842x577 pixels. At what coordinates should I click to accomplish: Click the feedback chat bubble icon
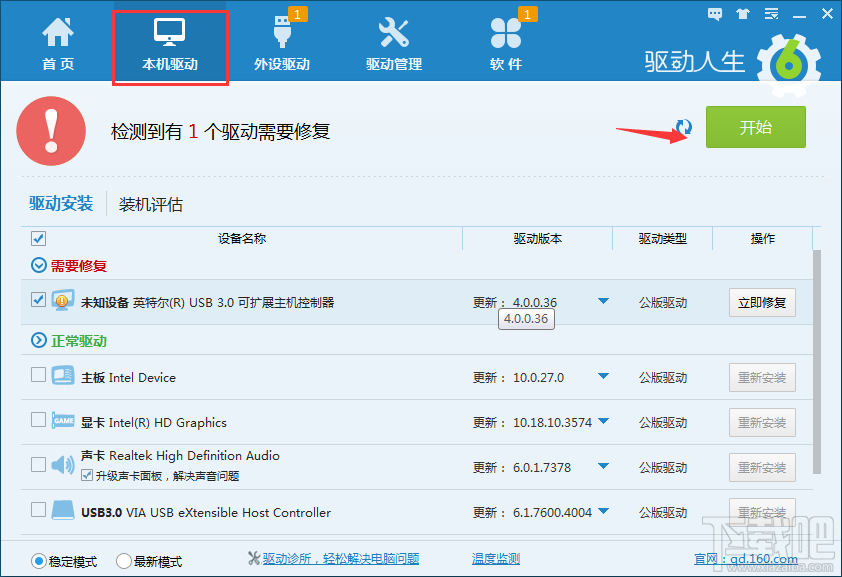(715, 14)
